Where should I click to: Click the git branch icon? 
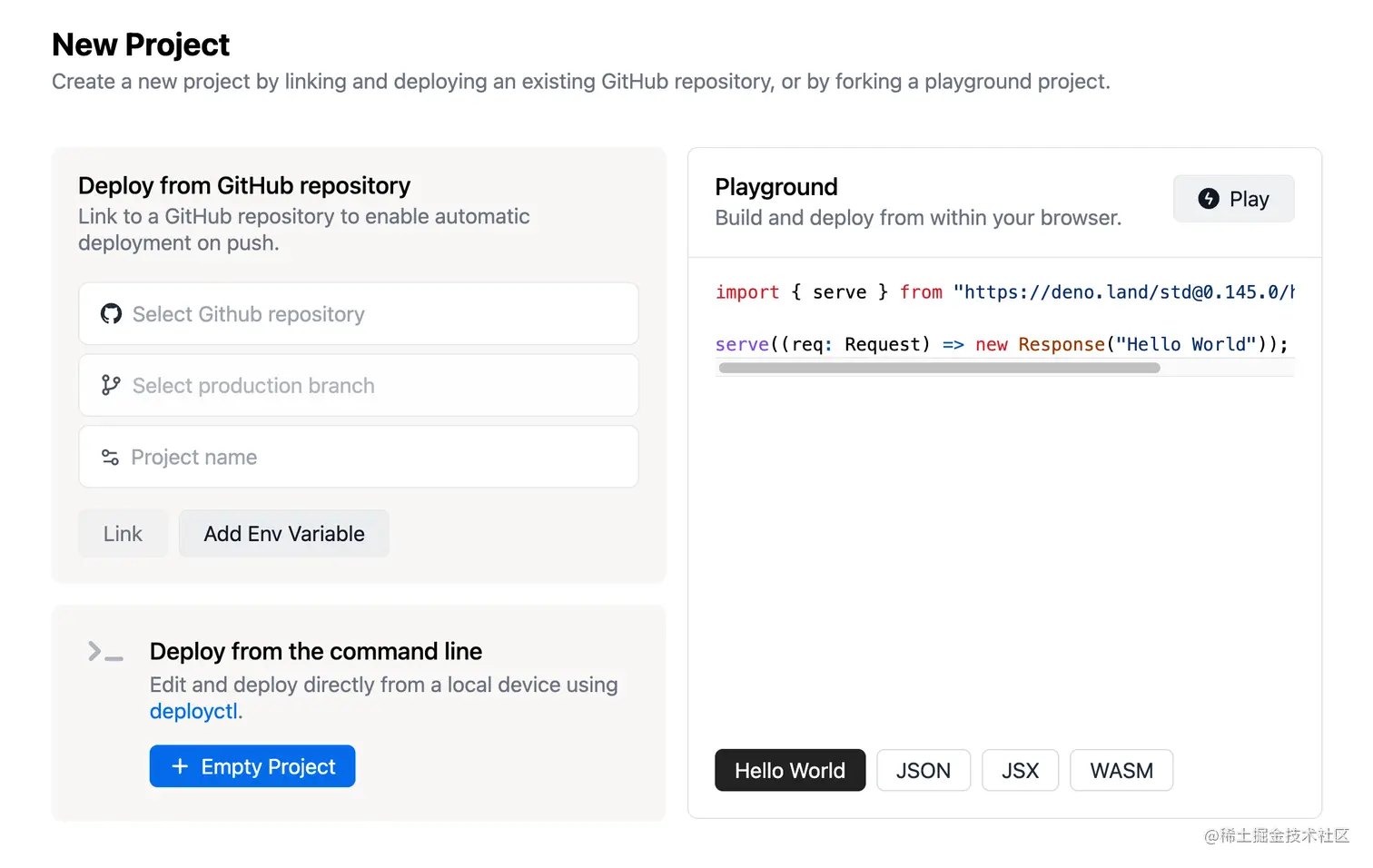click(x=111, y=386)
